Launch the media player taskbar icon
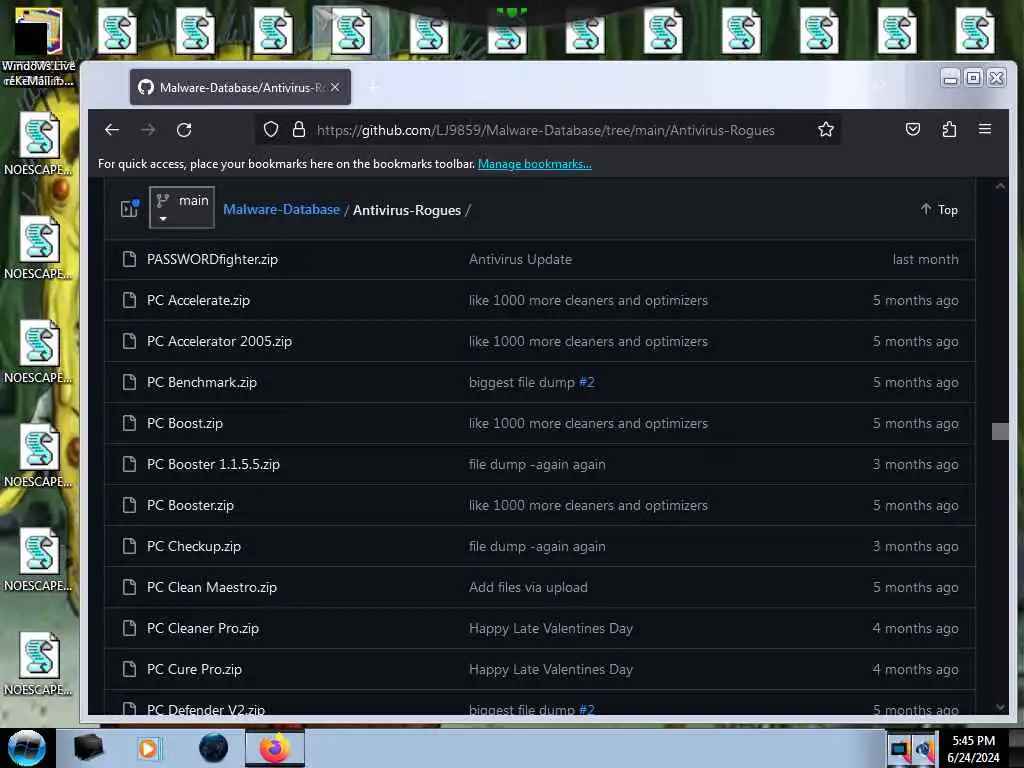The height and width of the screenshot is (768, 1024). coord(149,748)
